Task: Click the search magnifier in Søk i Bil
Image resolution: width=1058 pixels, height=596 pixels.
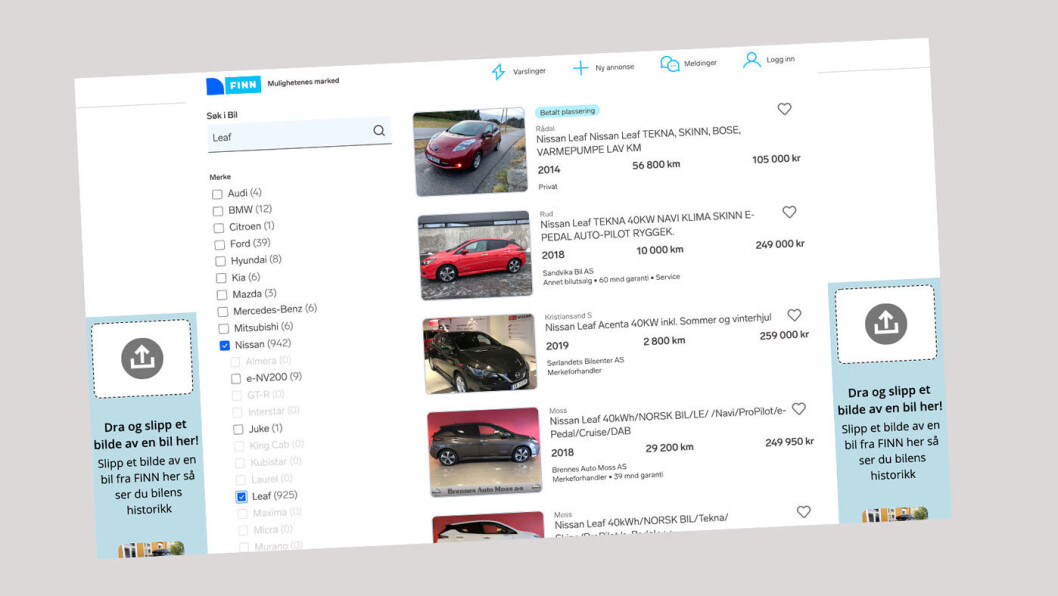Action: [379, 130]
